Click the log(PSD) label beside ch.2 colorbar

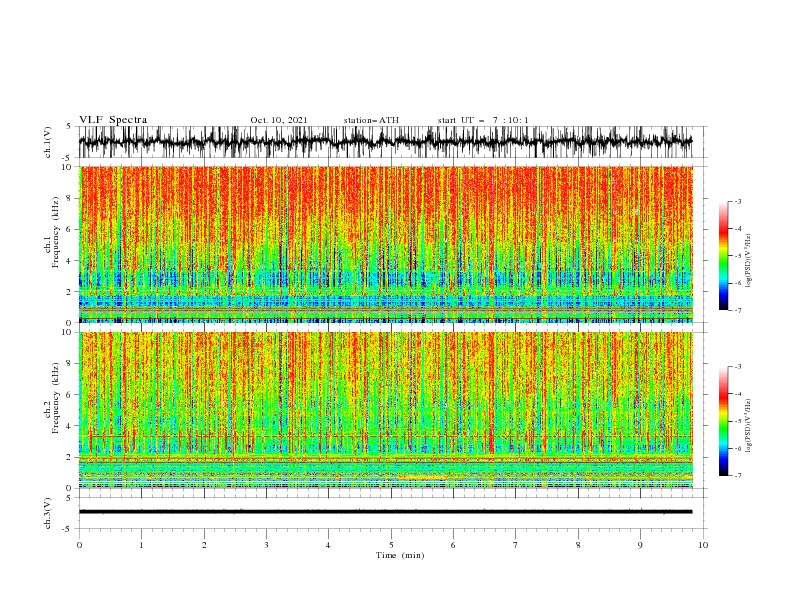point(748,427)
